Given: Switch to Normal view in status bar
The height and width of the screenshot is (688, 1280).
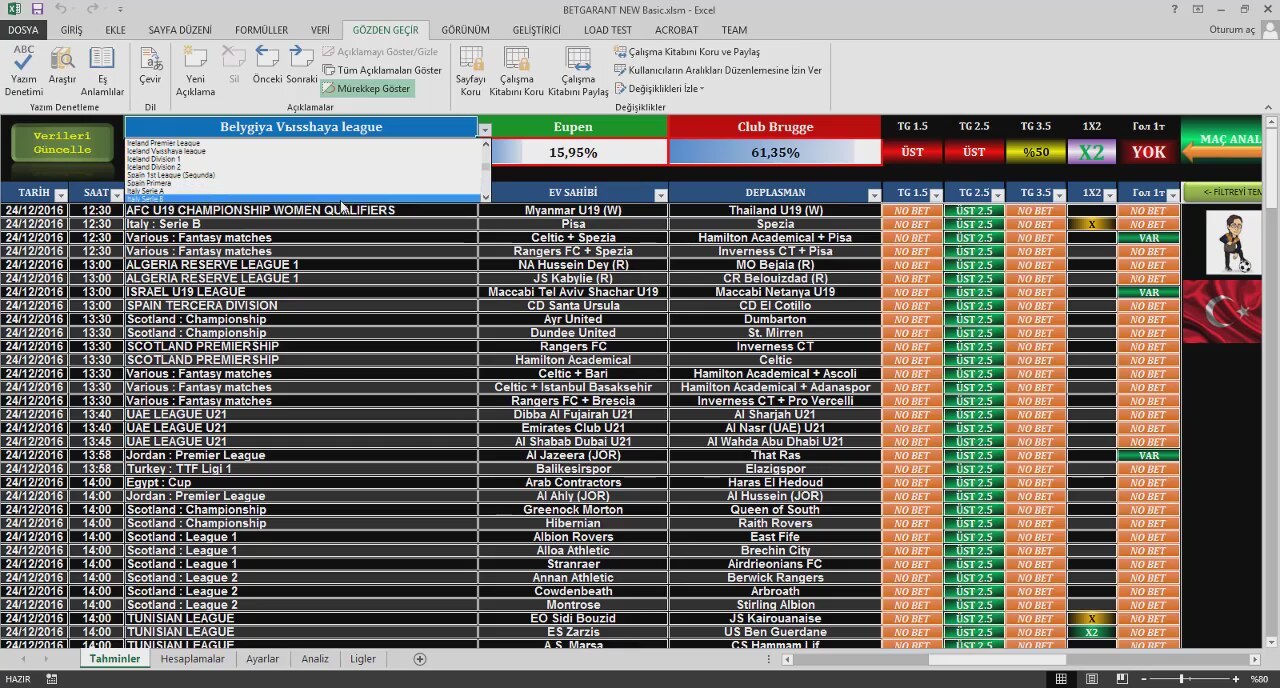Looking at the screenshot, I should point(1061,679).
